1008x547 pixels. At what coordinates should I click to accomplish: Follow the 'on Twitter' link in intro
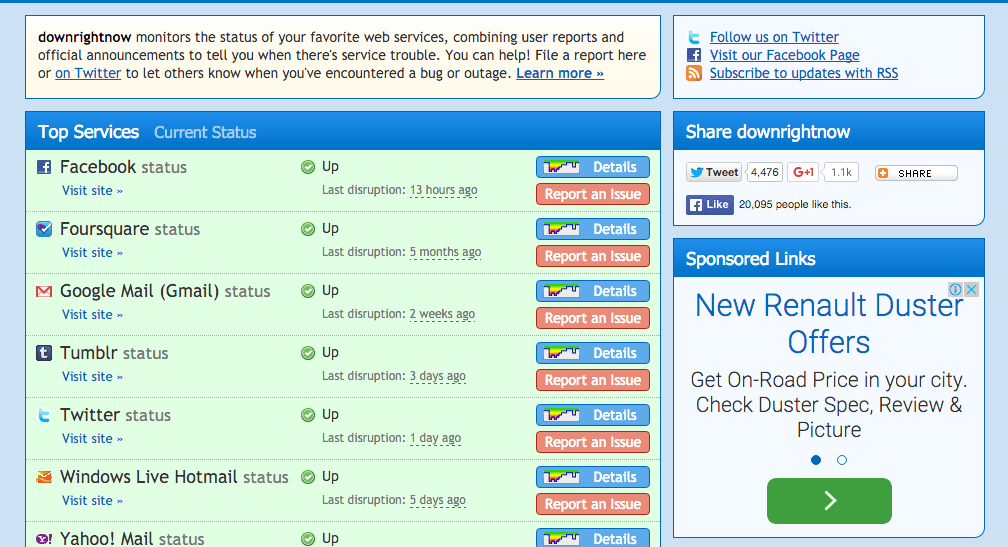88,73
